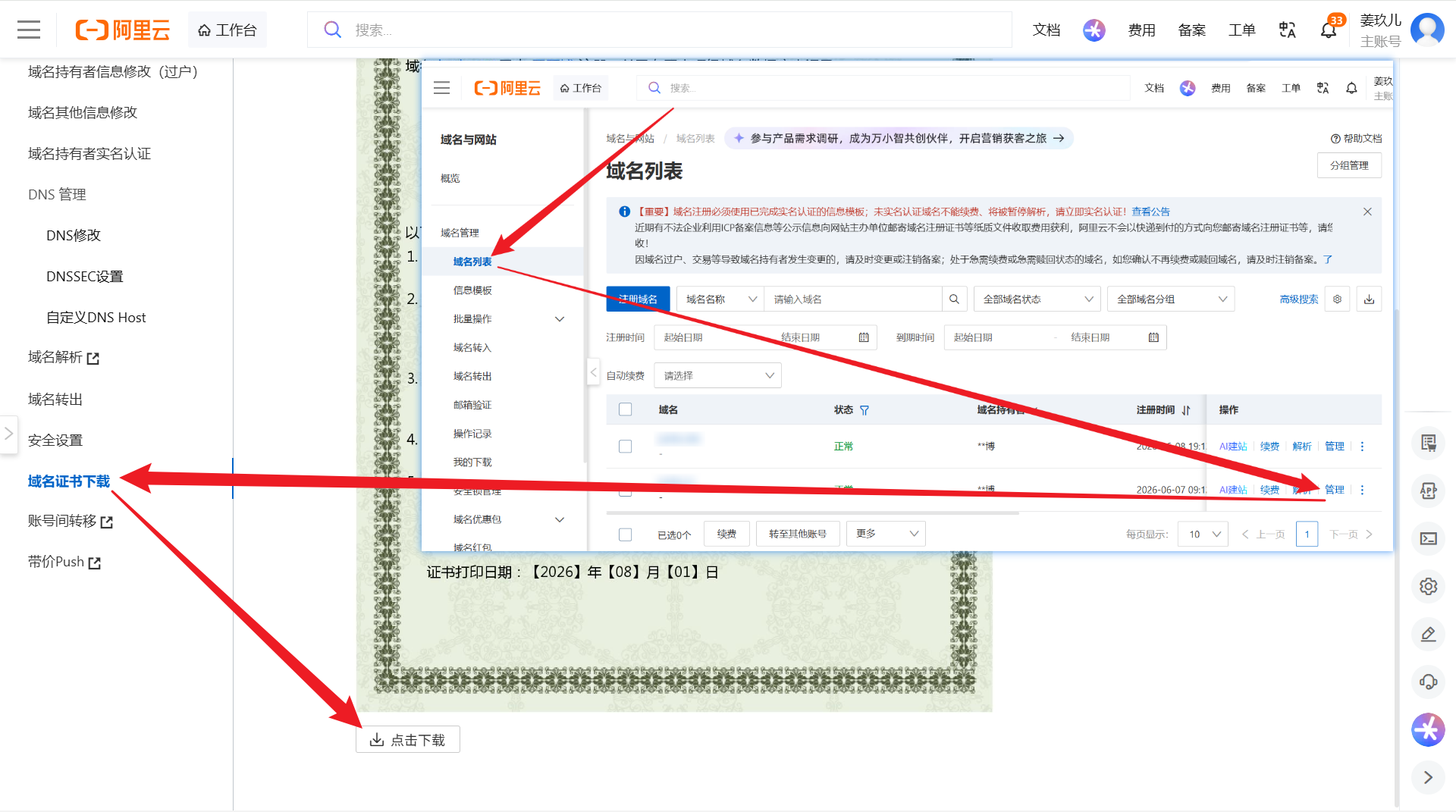Screen dimensions: 1456x812
Task: In the embedded screenshot, click the 高级搜索 link
Action: click(x=1298, y=299)
